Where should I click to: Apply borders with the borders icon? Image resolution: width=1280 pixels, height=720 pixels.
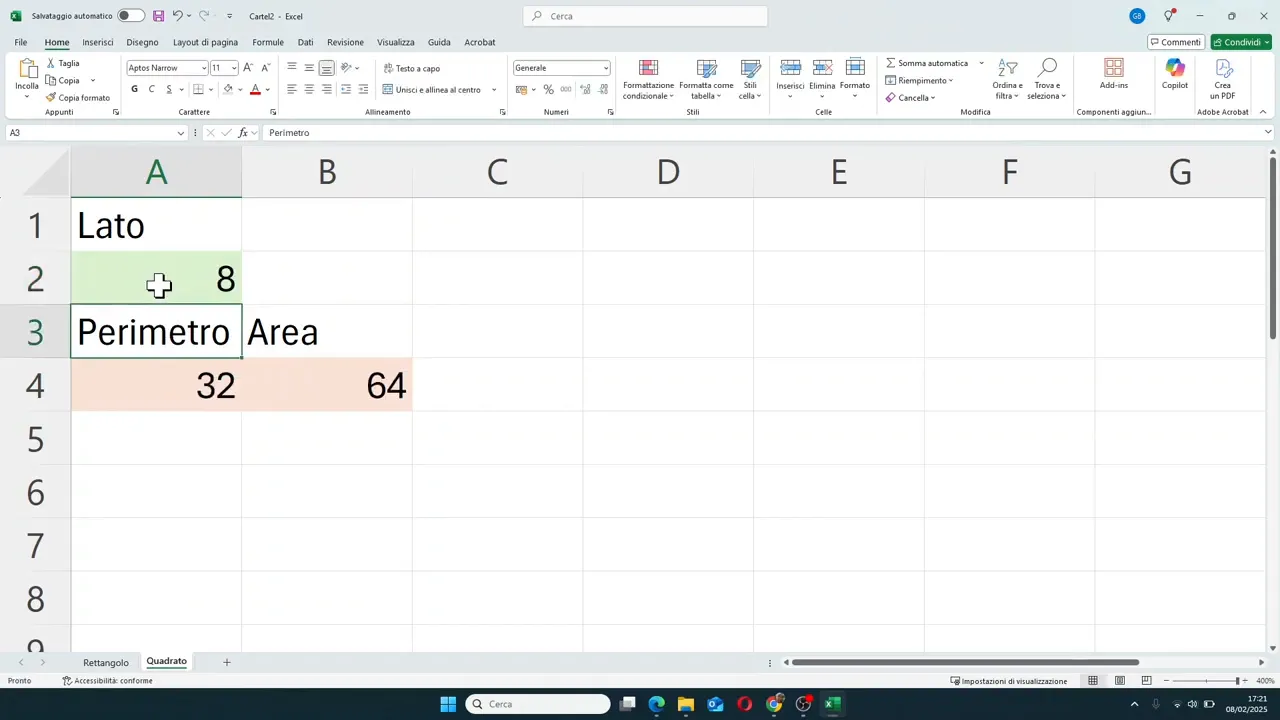point(199,89)
